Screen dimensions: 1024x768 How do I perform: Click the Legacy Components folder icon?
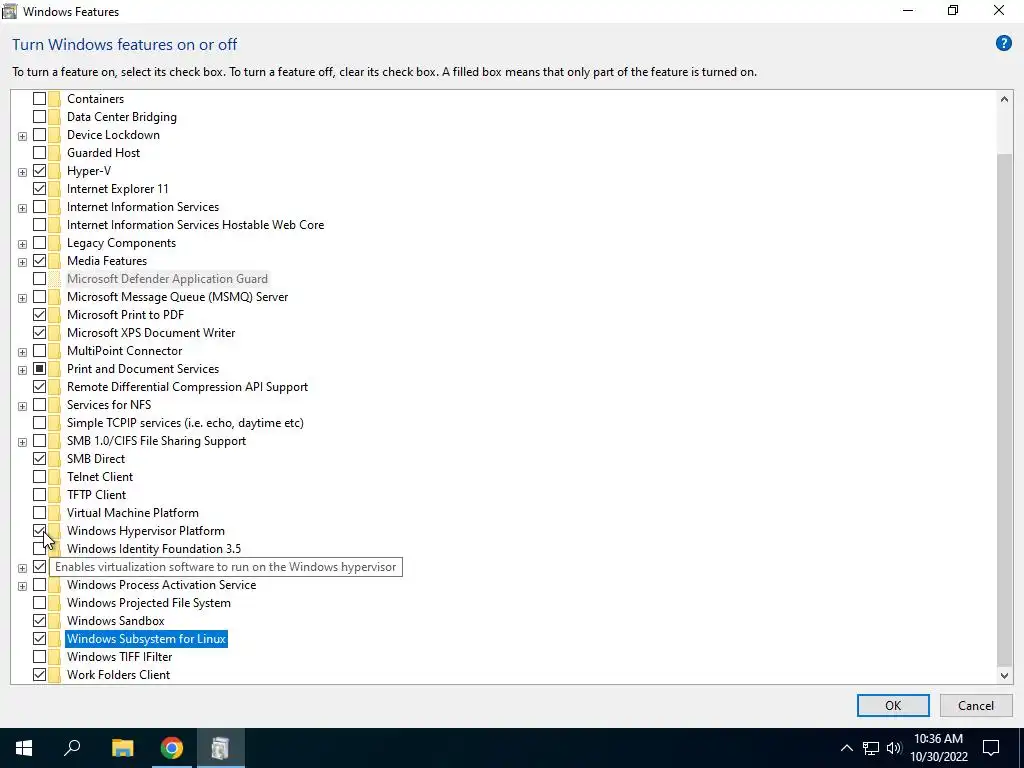(54, 243)
